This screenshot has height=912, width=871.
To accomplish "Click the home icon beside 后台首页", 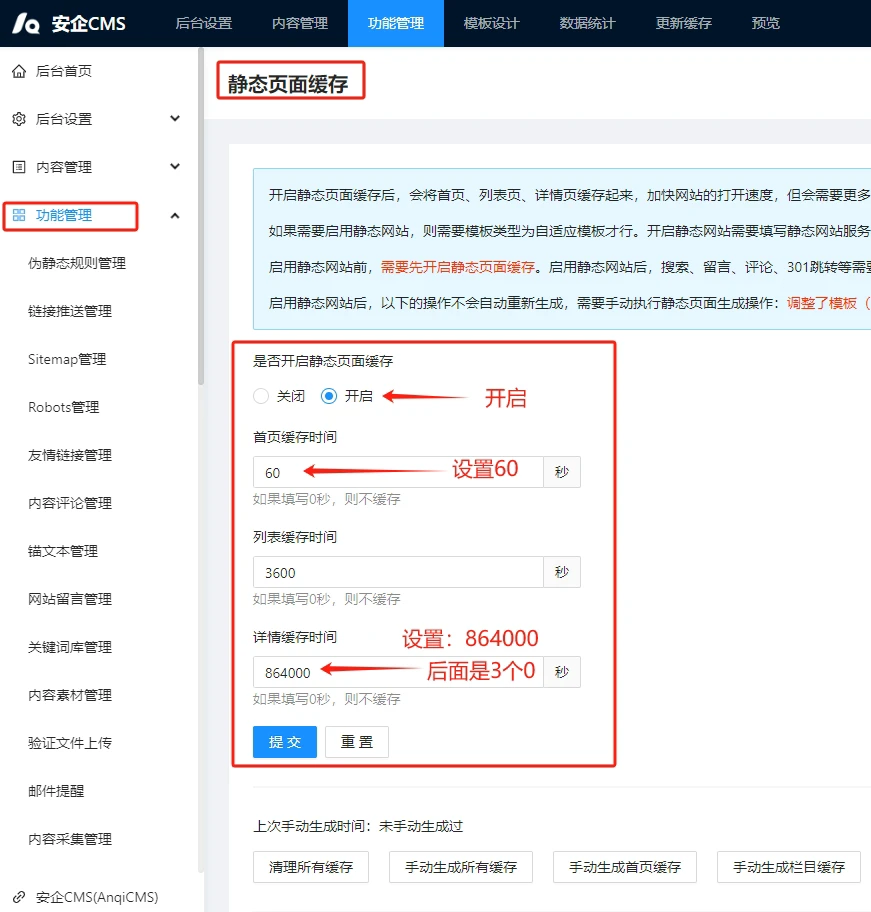I will tap(19, 71).
